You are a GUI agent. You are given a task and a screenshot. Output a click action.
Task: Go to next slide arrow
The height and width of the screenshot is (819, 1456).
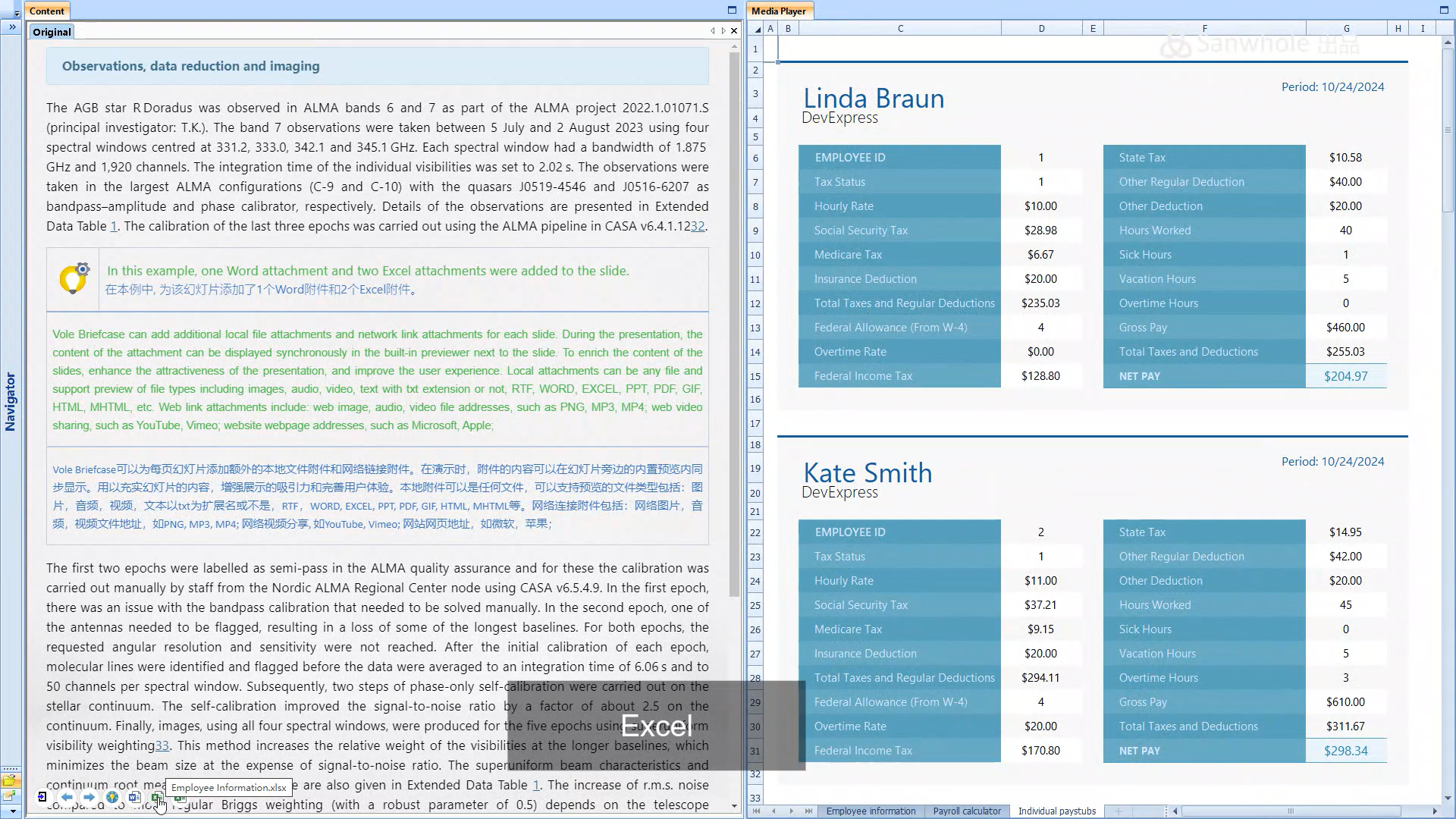[x=89, y=797]
